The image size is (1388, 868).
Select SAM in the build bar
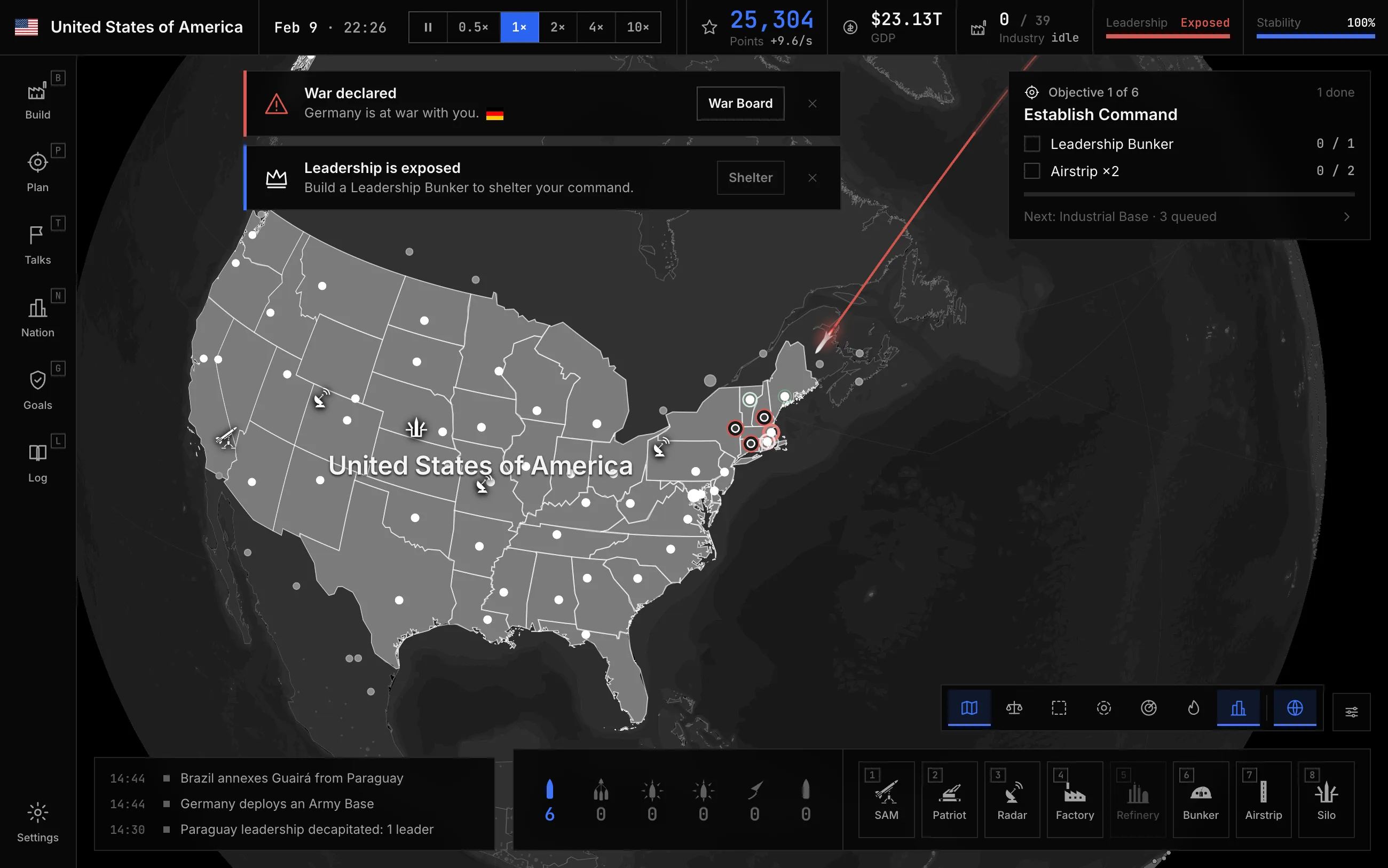pyautogui.click(x=886, y=799)
